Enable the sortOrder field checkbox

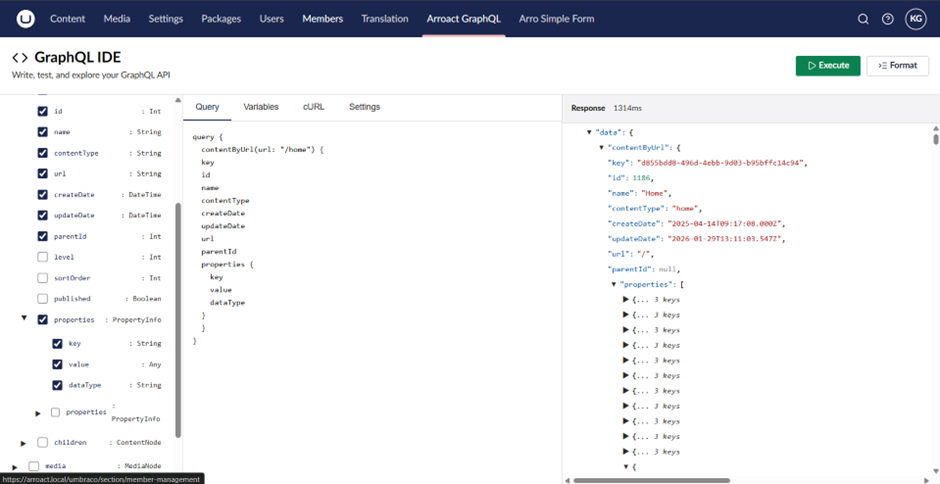pyautogui.click(x=42, y=278)
